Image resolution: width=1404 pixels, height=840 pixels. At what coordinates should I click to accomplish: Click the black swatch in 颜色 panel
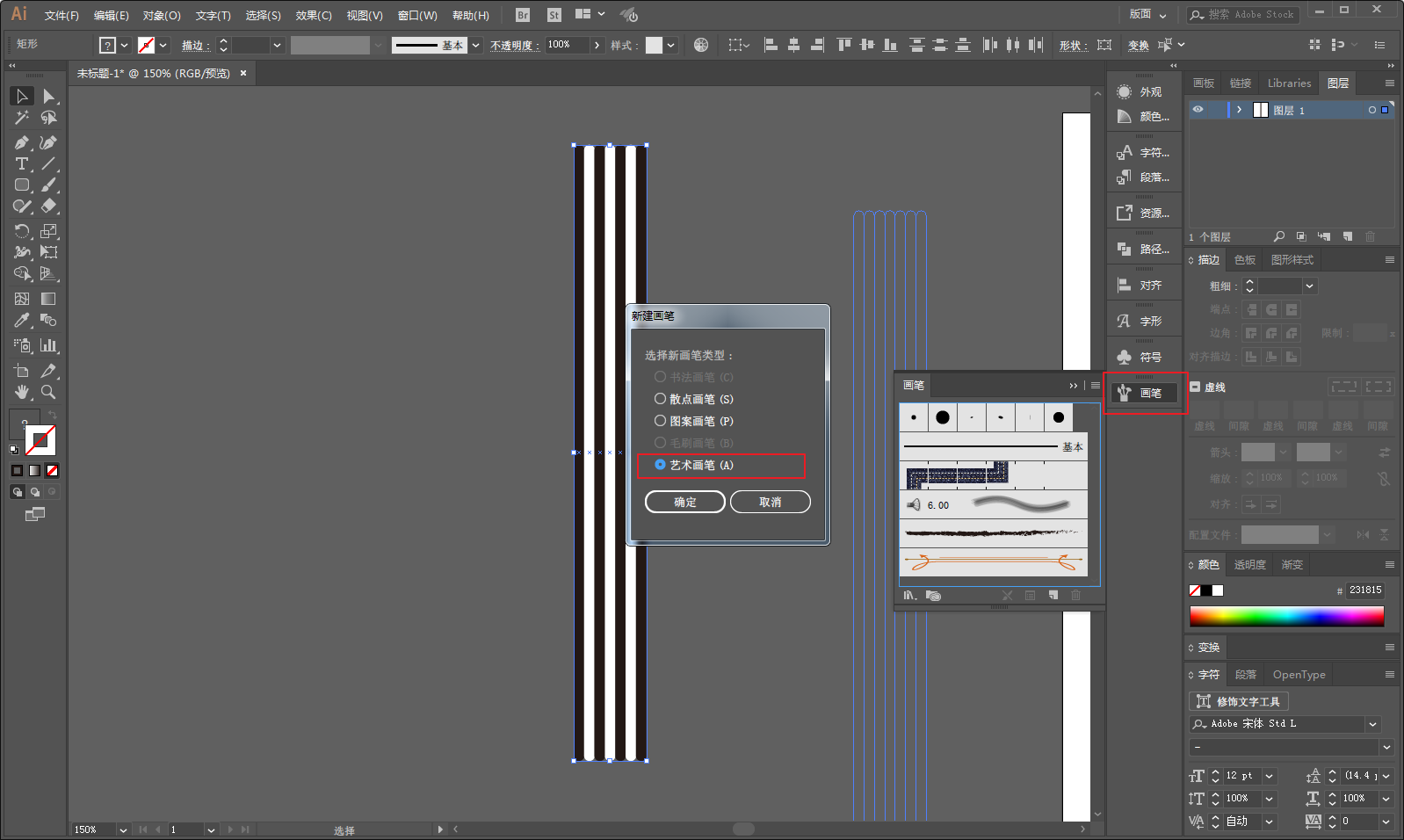1206,590
